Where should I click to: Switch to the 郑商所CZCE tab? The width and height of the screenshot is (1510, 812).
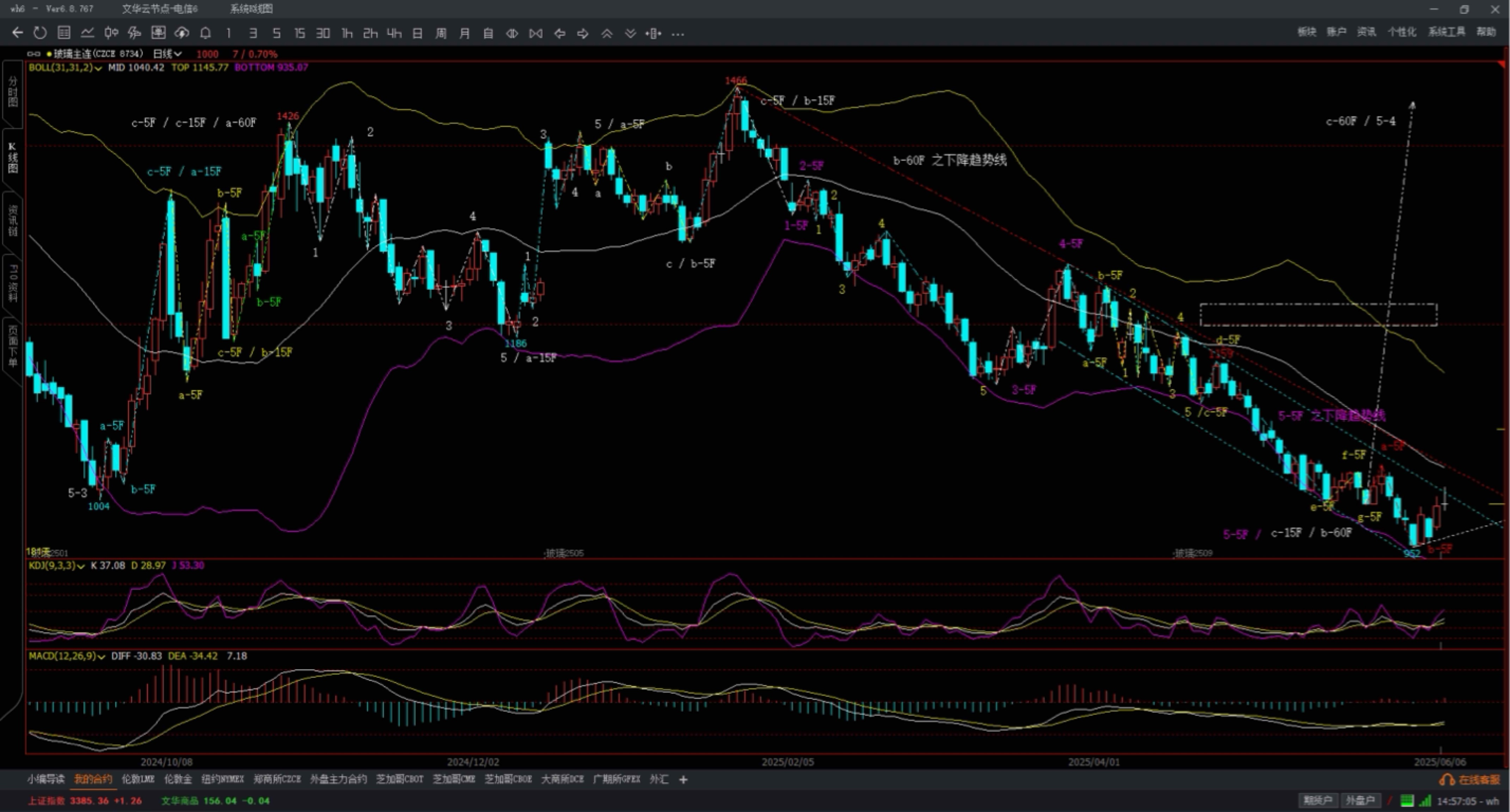tap(277, 779)
